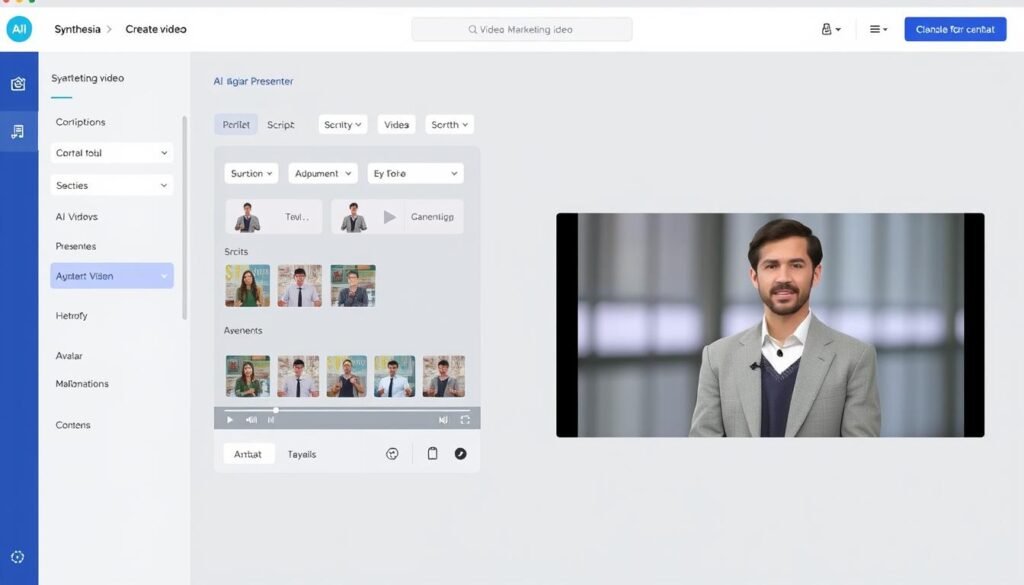Viewport: 1024px width, 585px height.
Task: Click the emoji icon next to Tayails
Action: (392, 453)
